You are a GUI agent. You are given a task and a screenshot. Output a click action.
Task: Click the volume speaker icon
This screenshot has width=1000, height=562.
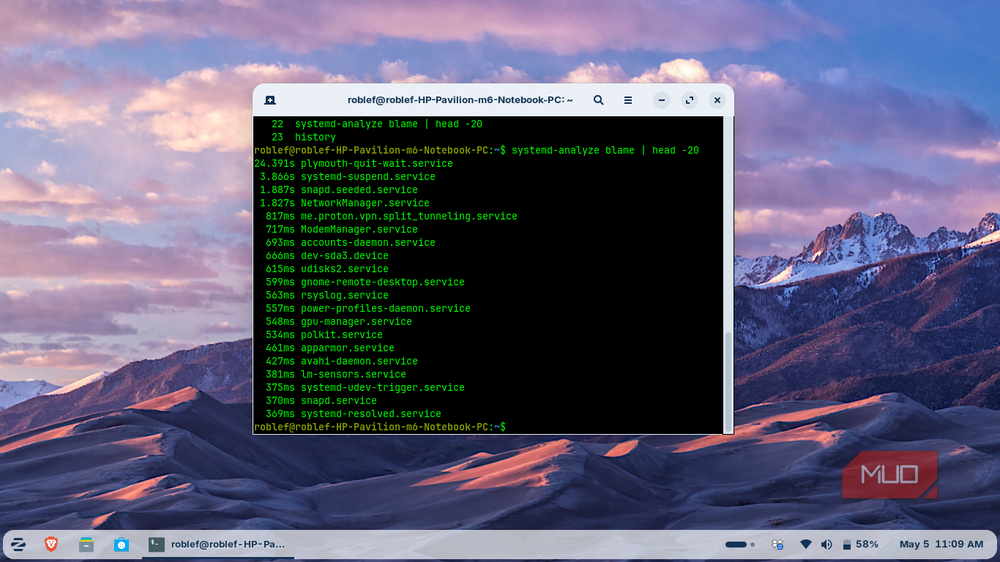coord(827,544)
